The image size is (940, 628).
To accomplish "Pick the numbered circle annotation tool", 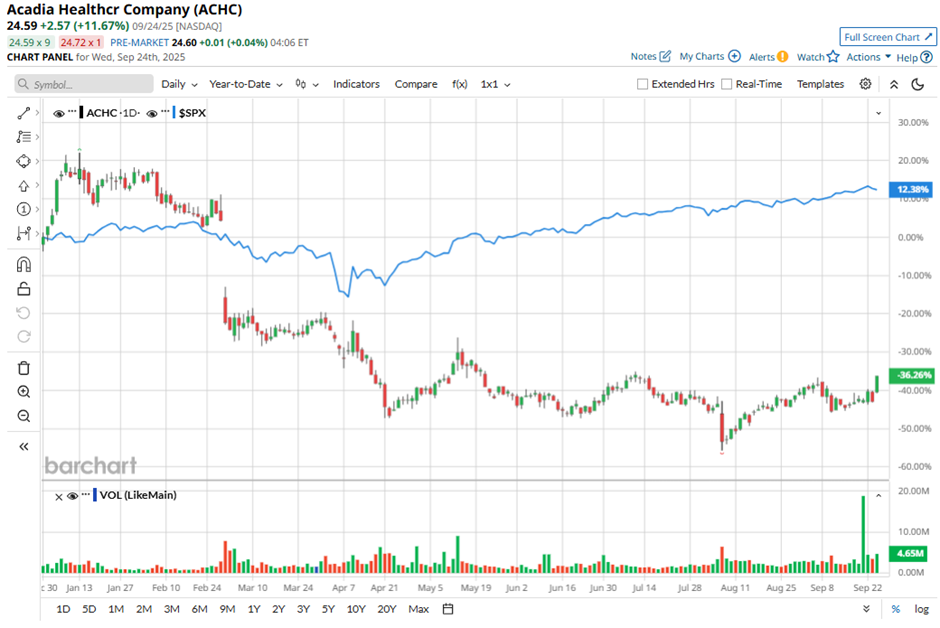I will [23, 209].
